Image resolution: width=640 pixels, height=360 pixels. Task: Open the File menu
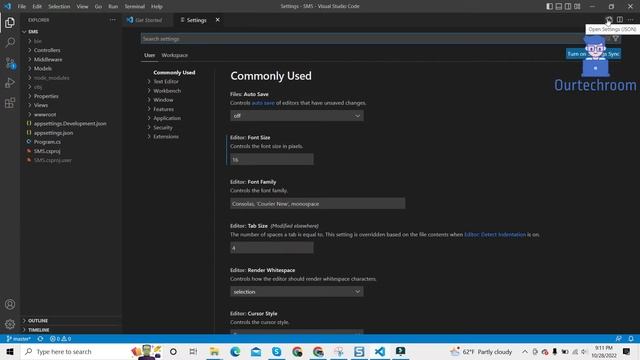[x=22, y=7]
